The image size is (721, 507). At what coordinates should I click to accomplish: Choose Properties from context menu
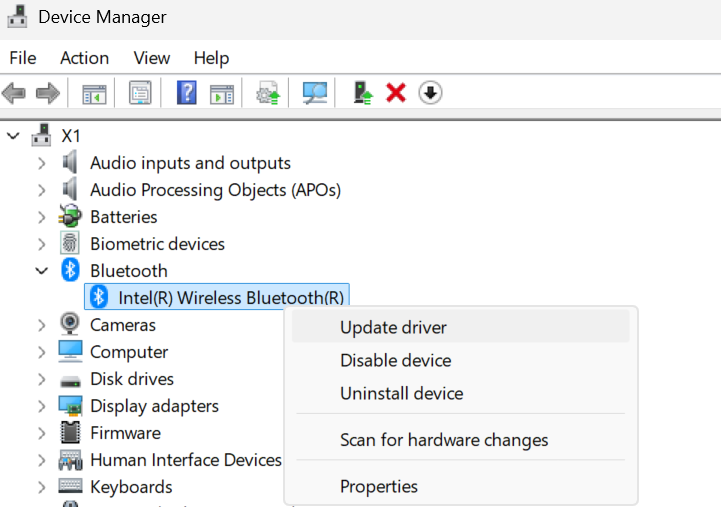point(461,486)
